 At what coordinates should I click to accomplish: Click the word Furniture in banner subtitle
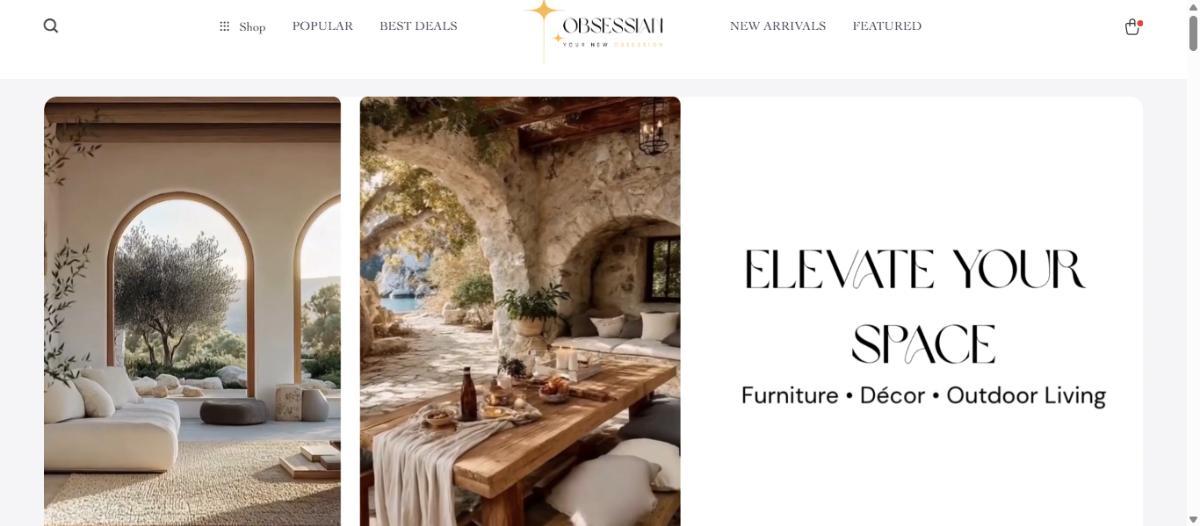pyautogui.click(x=790, y=395)
